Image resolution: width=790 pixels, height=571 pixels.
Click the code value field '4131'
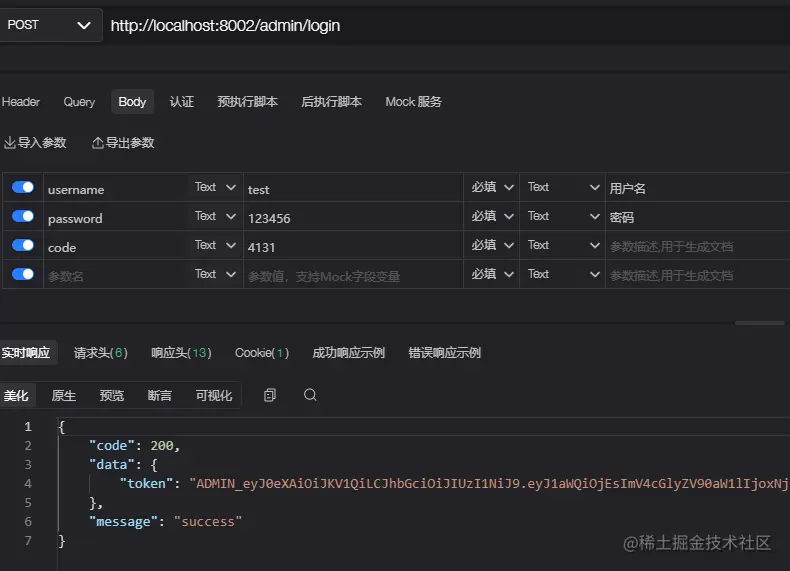pyautogui.click(x=353, y=245)
